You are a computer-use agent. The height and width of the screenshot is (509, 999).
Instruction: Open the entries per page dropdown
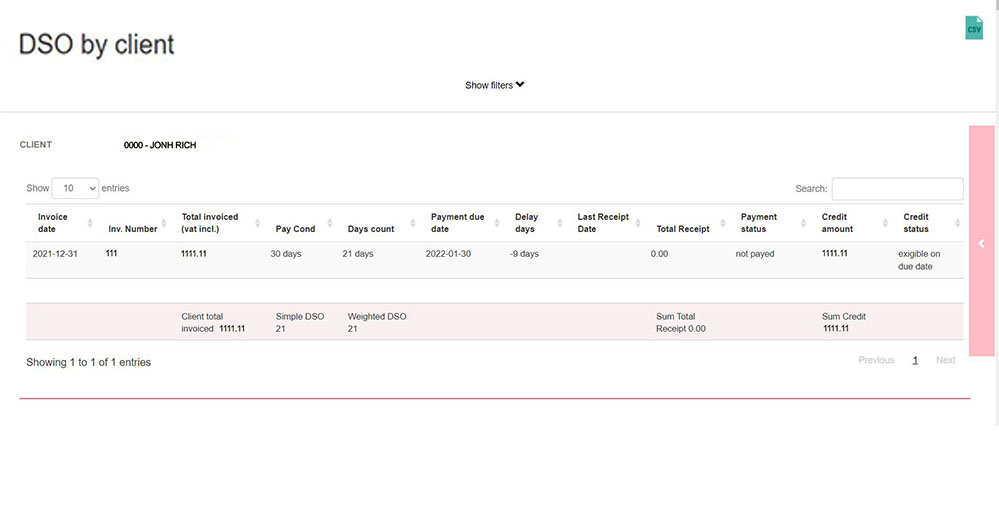click(75, 188)
